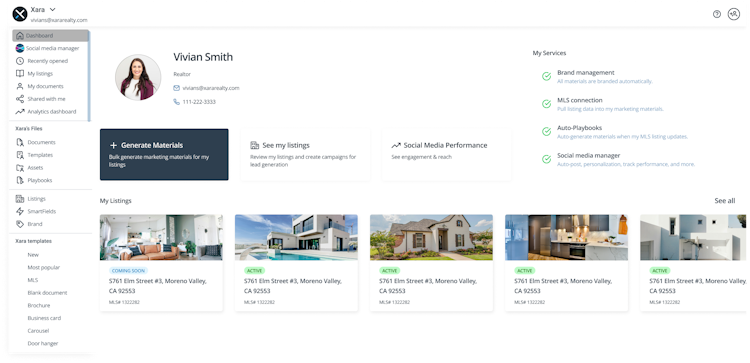This screenshot has width=750, height=363.
Task: Select the Shared with me share icon
Action: 20,99
